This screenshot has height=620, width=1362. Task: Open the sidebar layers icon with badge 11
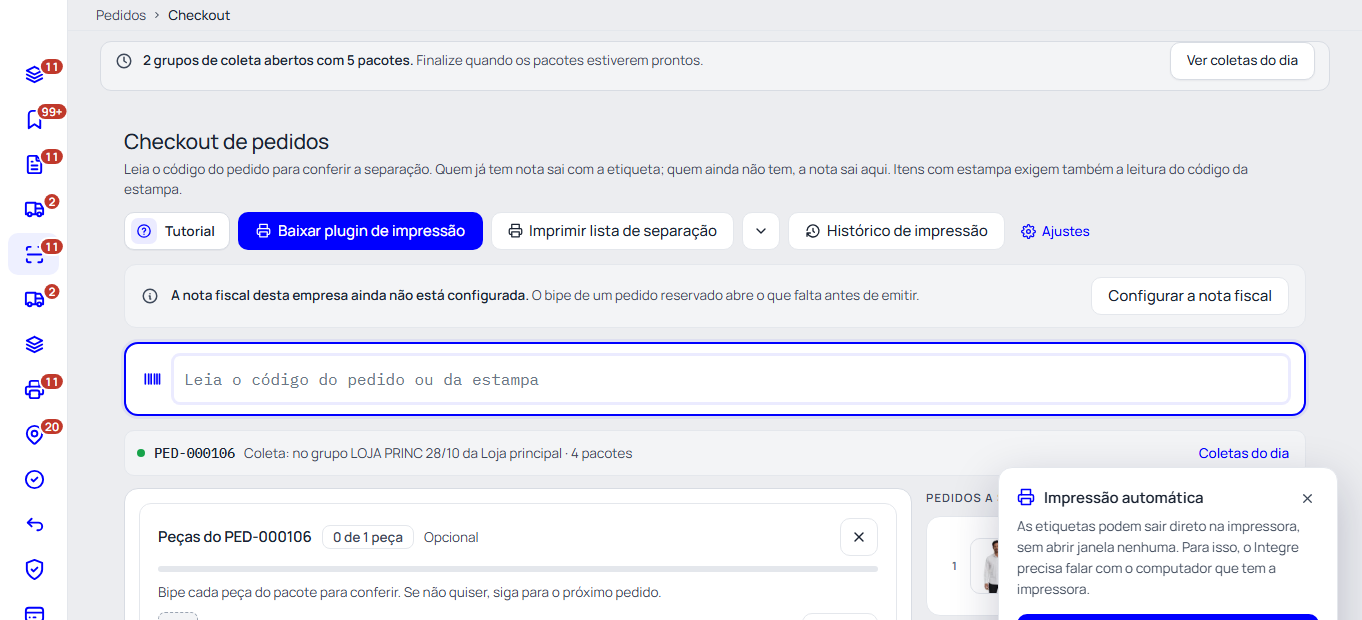pos(34,74)
